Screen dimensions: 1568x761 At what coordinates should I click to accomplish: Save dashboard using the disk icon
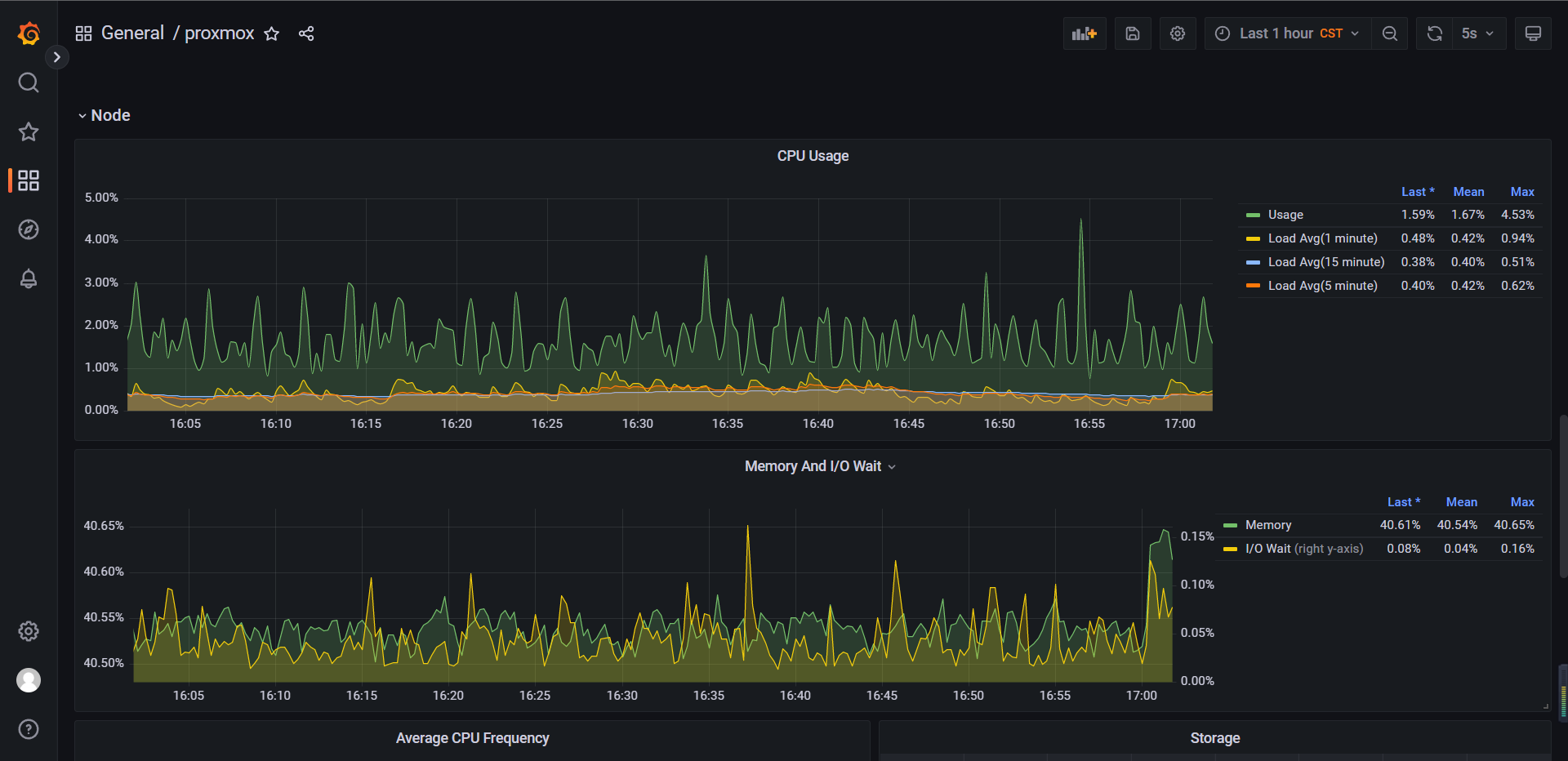[x=1132, y=33]
